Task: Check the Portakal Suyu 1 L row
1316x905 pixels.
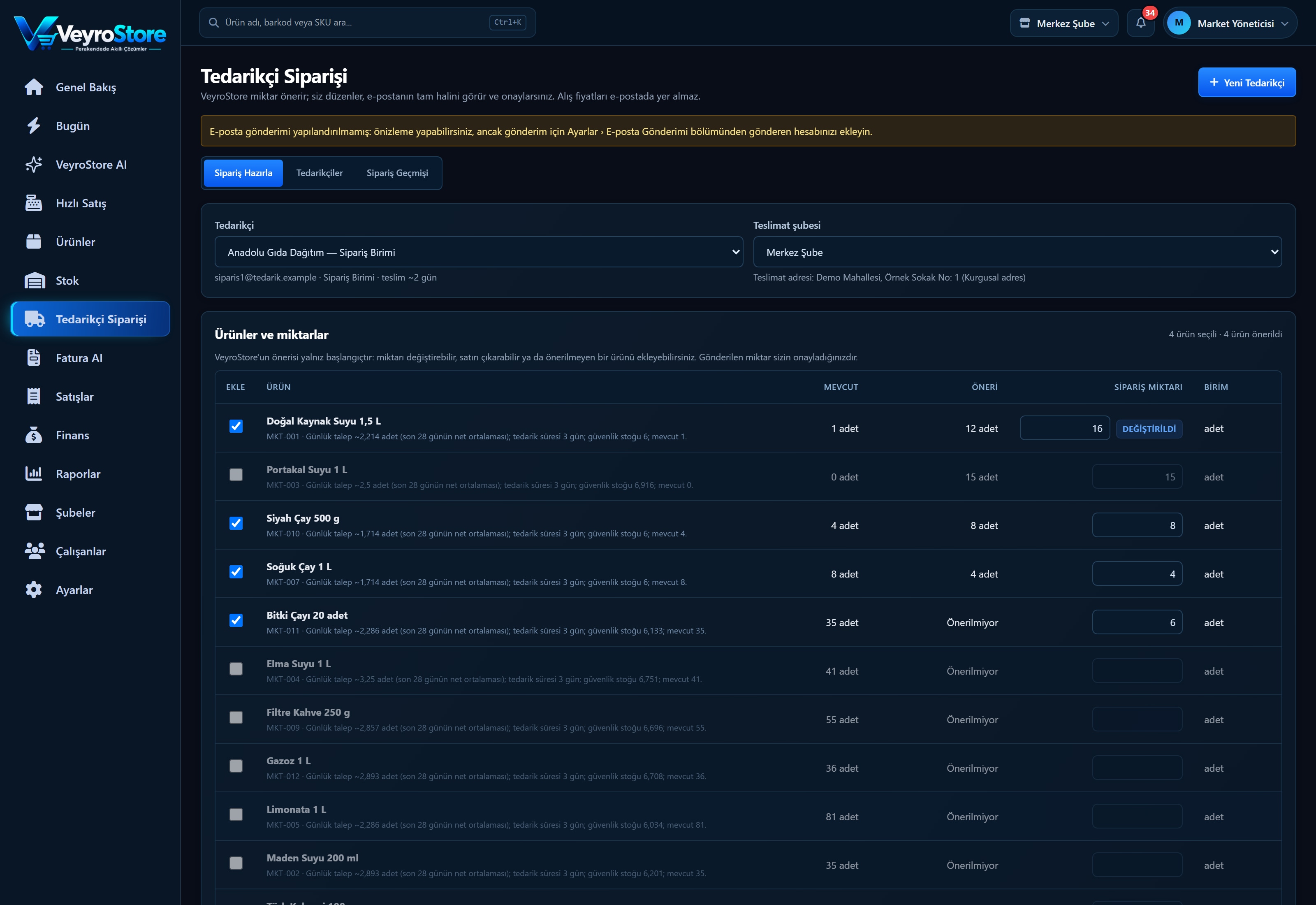Action: pos(236,475)
